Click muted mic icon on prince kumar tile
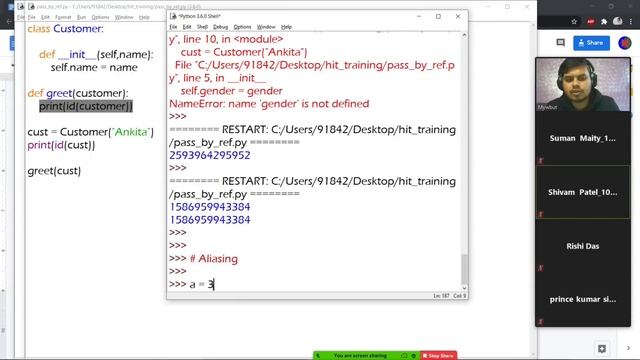 pos(541,322)
